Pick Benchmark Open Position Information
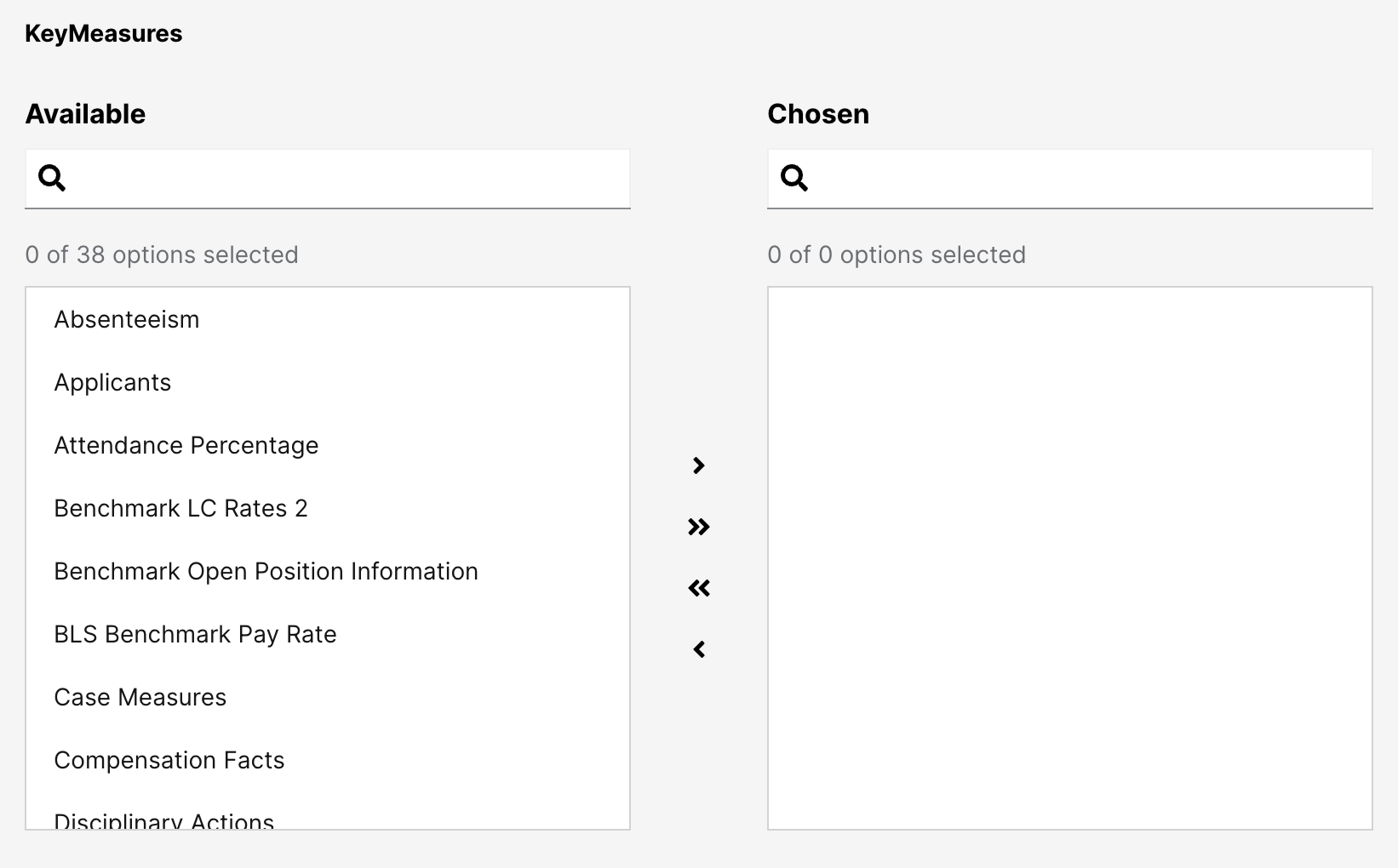This screenshot has width=1398, height=868. [266, 571]
